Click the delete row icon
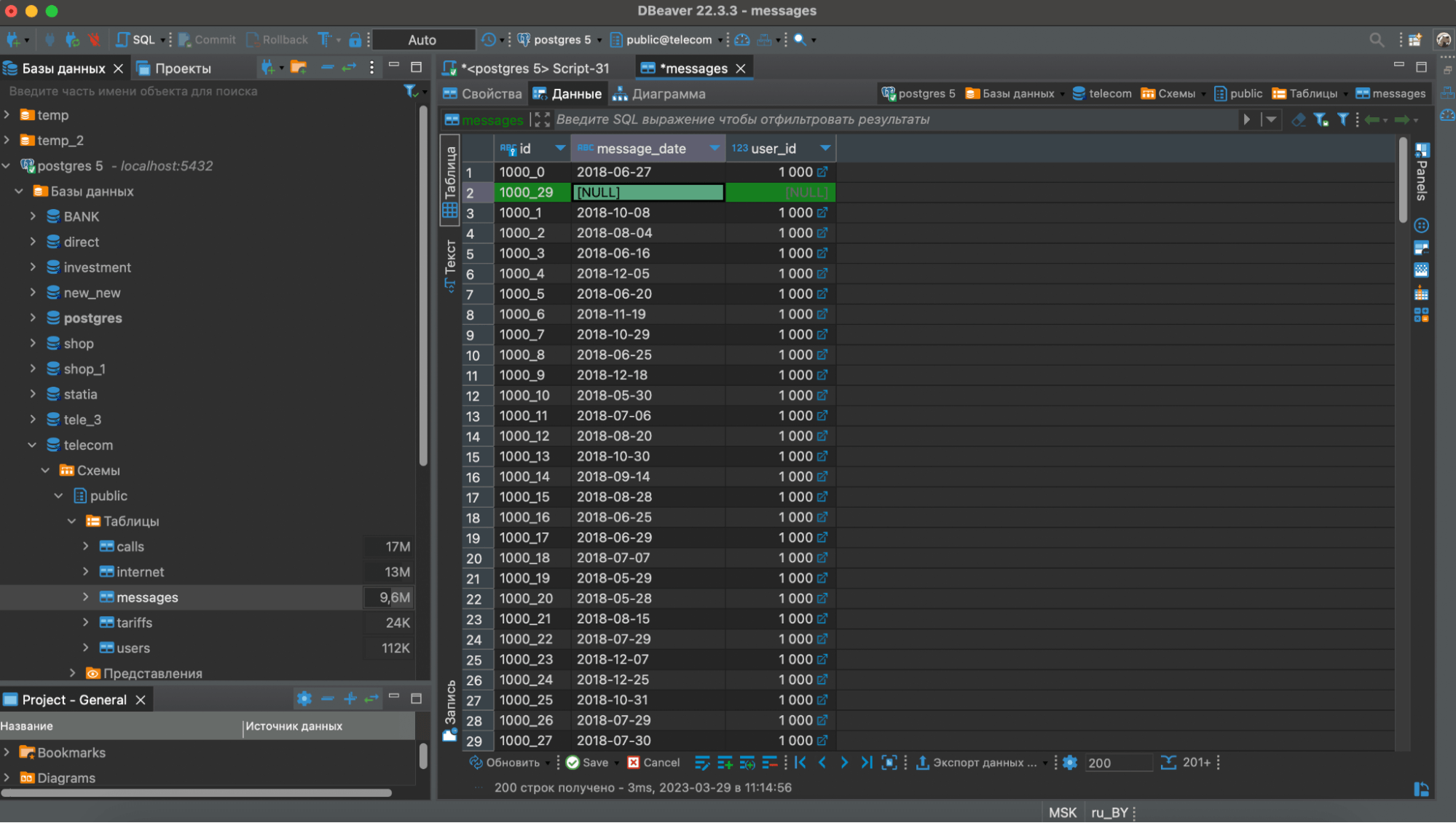Screen dimensions: 1456x823 click(769, 763)
